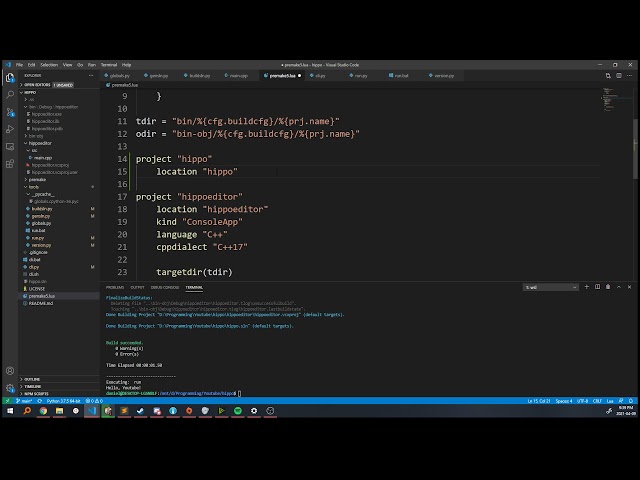The image size is (640, 480).
Task: Switch to the version.py editor tab
Action: 442,76
